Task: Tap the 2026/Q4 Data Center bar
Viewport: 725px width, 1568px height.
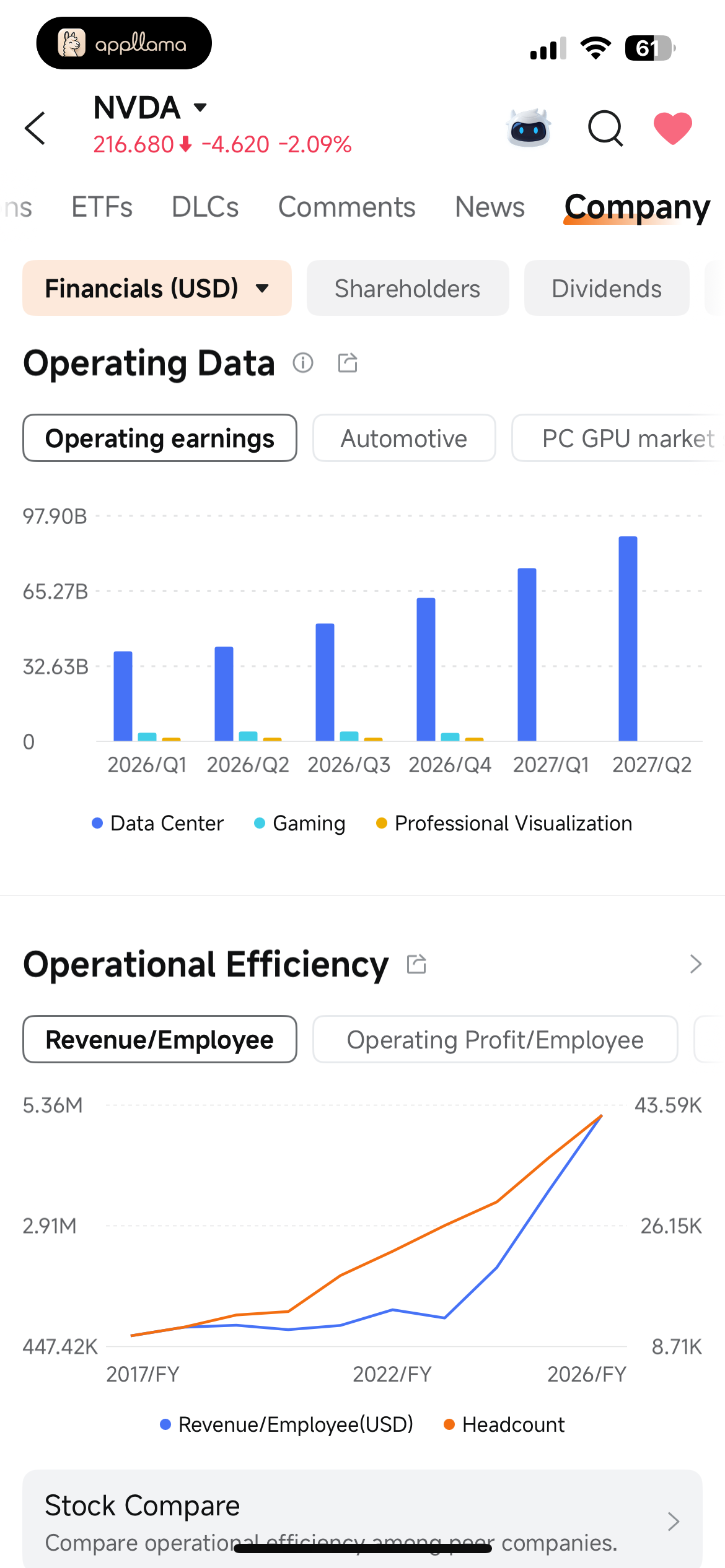Action: point(426,669)
